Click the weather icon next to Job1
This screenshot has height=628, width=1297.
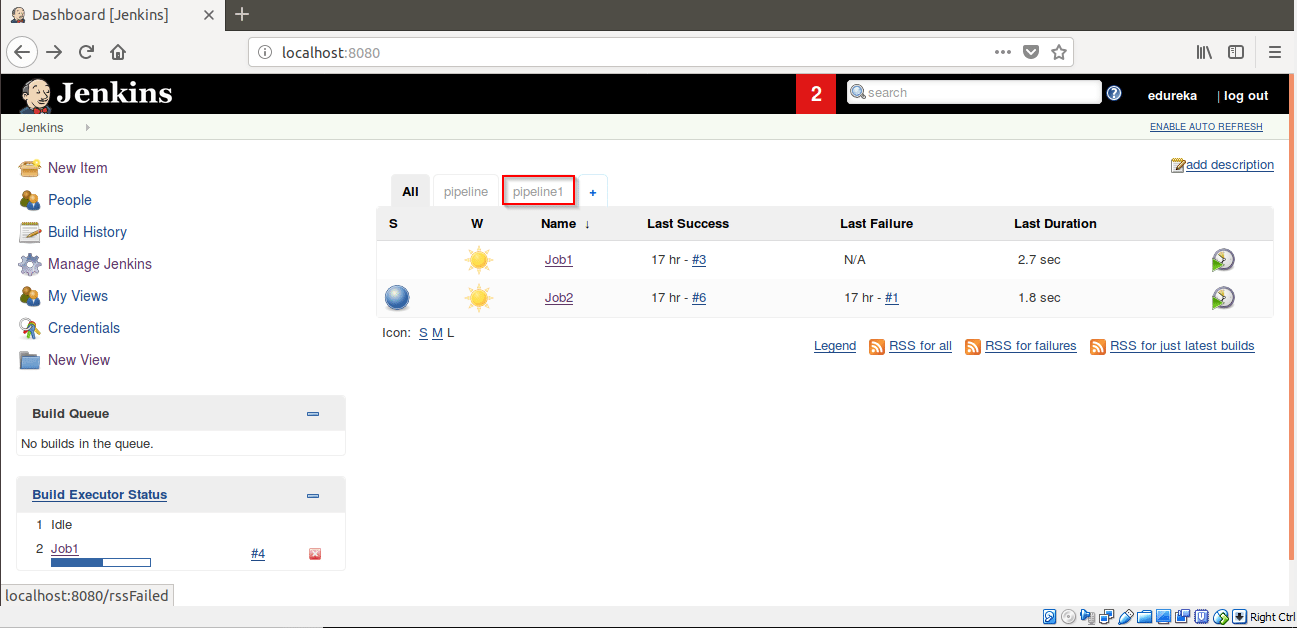point(478,259)
